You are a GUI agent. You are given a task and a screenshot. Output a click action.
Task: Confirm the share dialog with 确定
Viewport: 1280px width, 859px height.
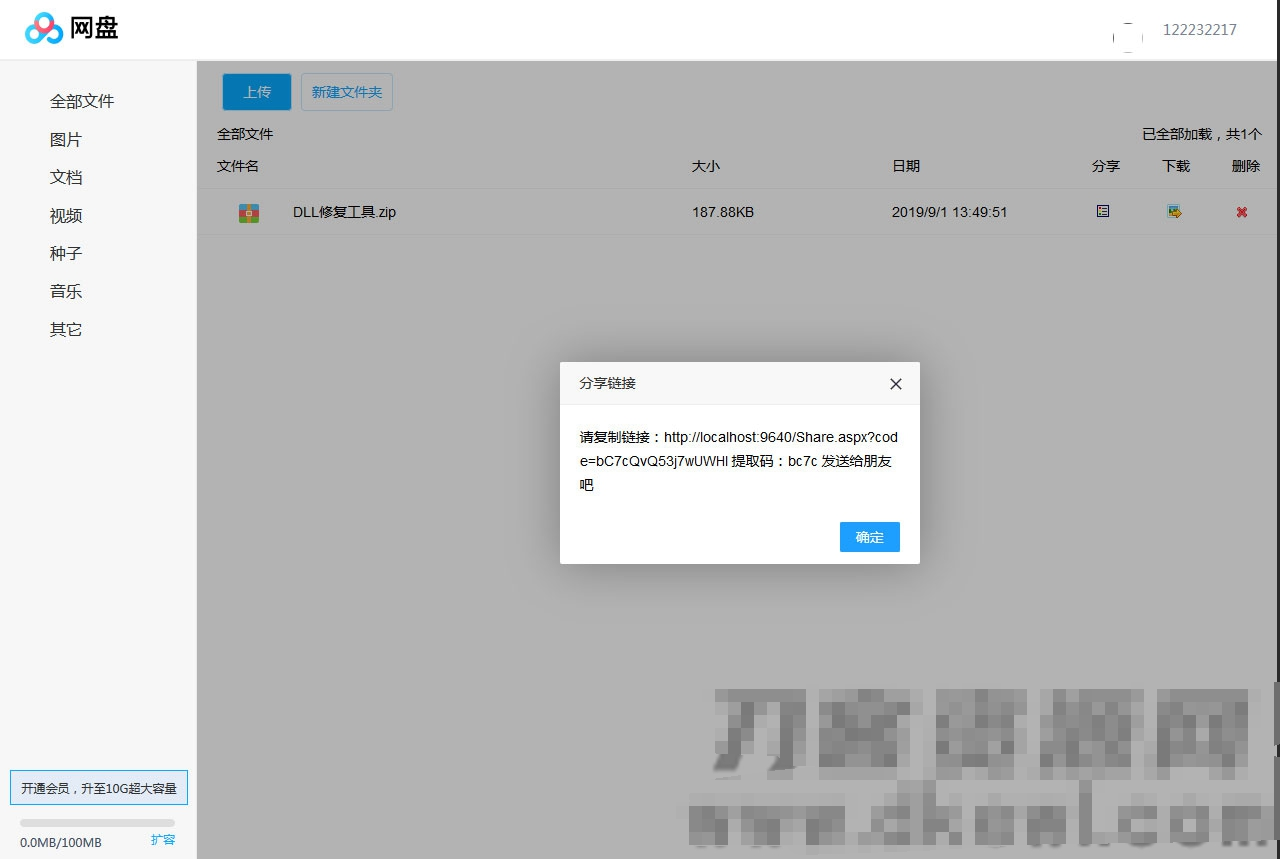pos(869,537)
